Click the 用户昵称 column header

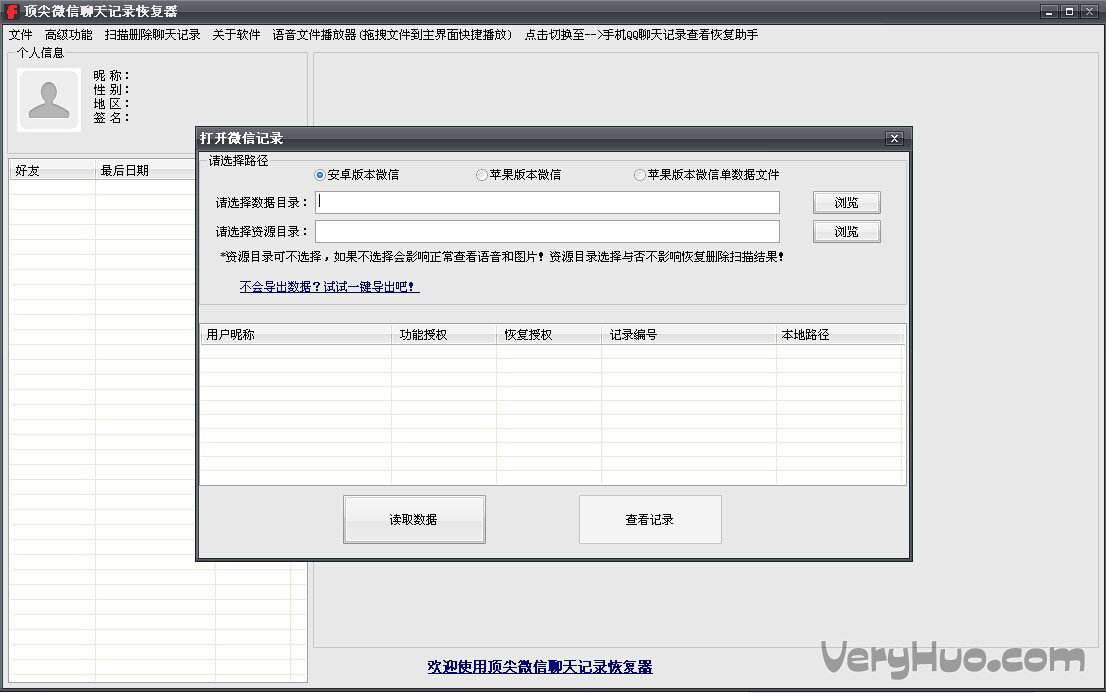296,335
